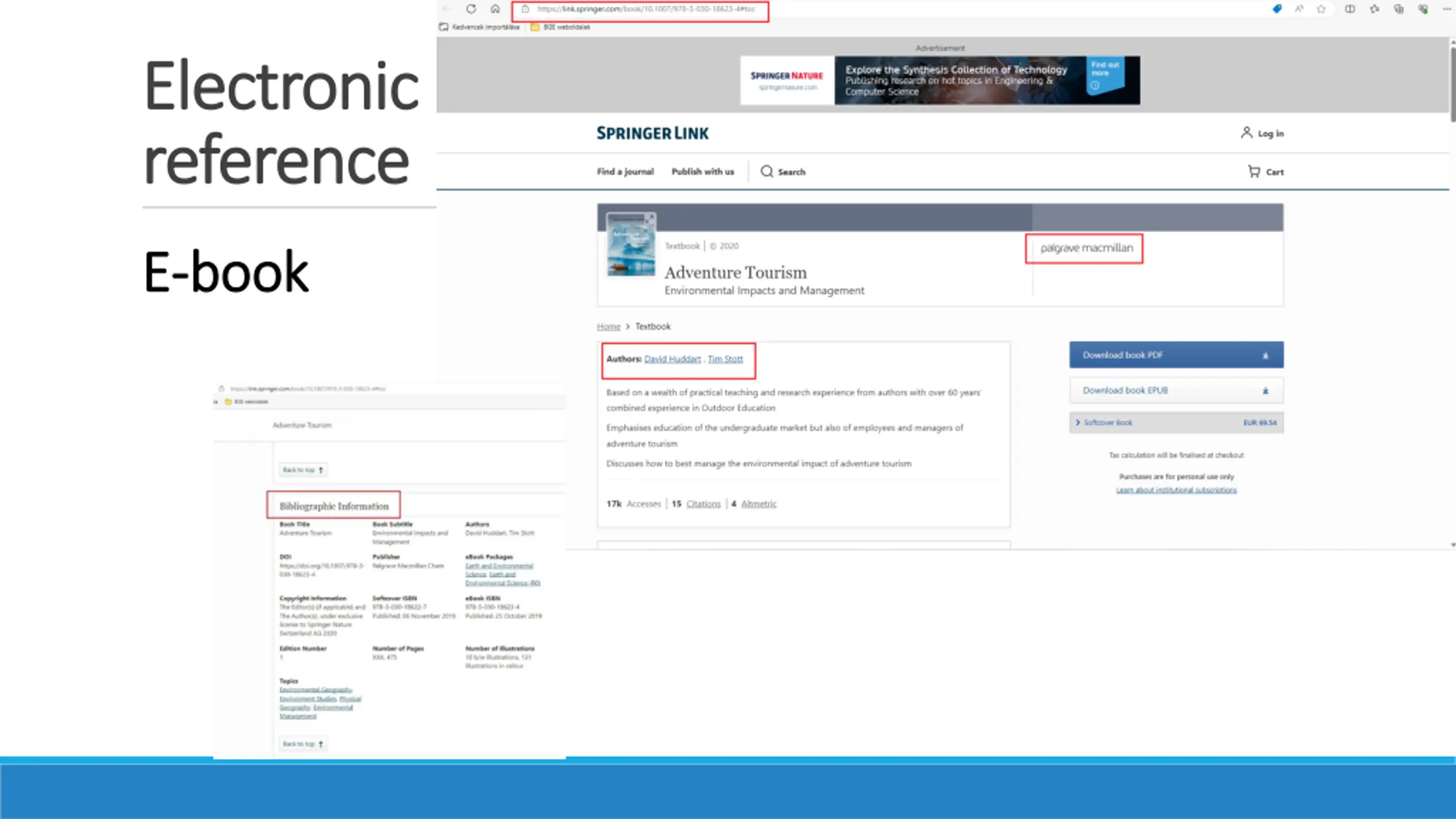1456x819 pixels.
Task: Open Learn about institutional subscriptions link
Action: (x=1176, y=490)
